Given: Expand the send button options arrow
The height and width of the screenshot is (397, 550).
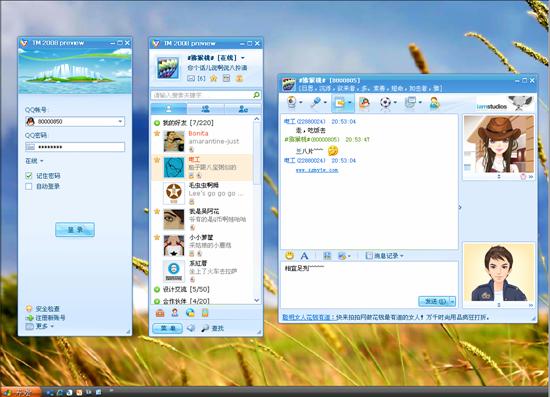Looking at the screenshot, I should coord(452,301).
